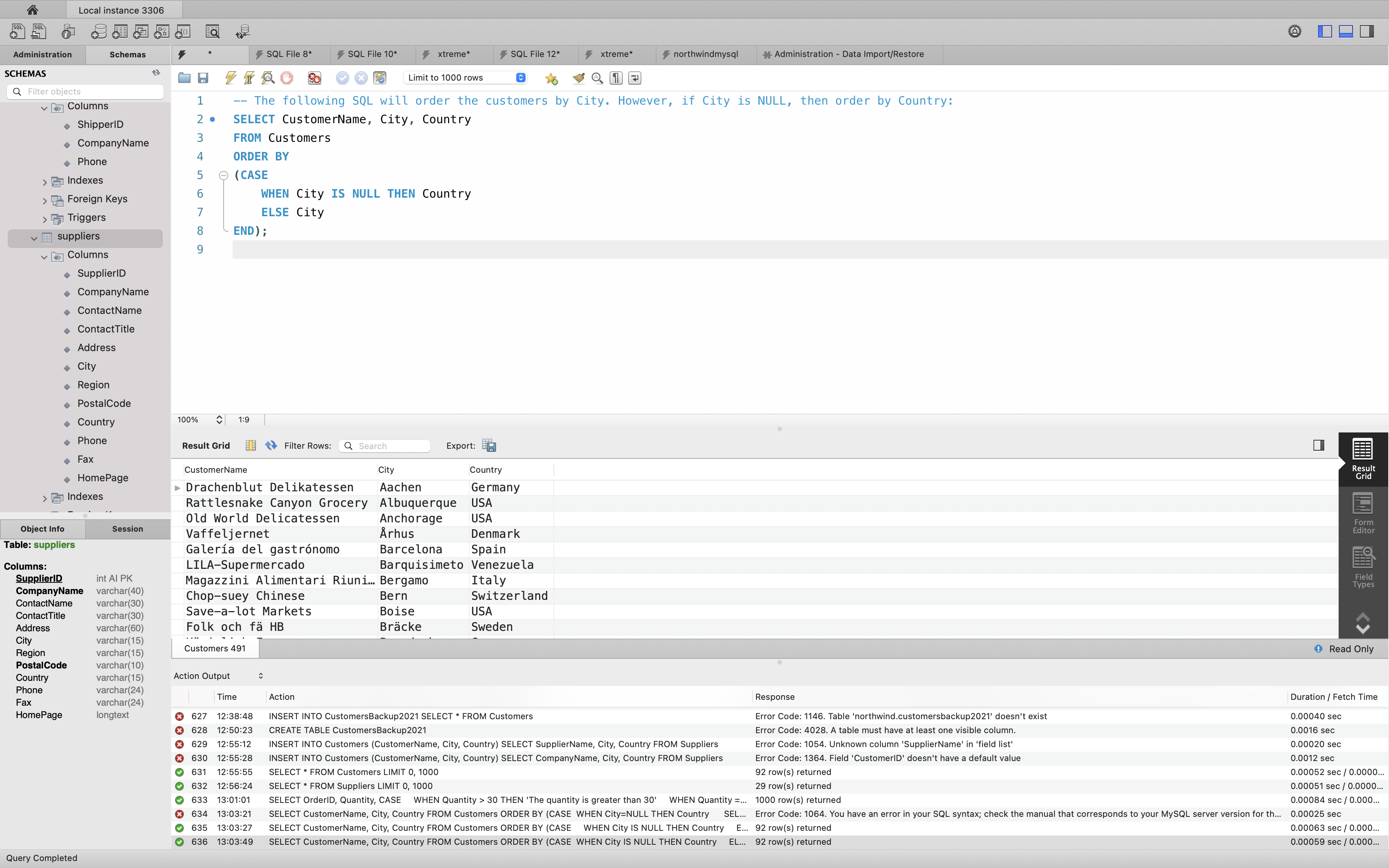
Task: Select the Customers 491 result tab
Action: point(215,648)
